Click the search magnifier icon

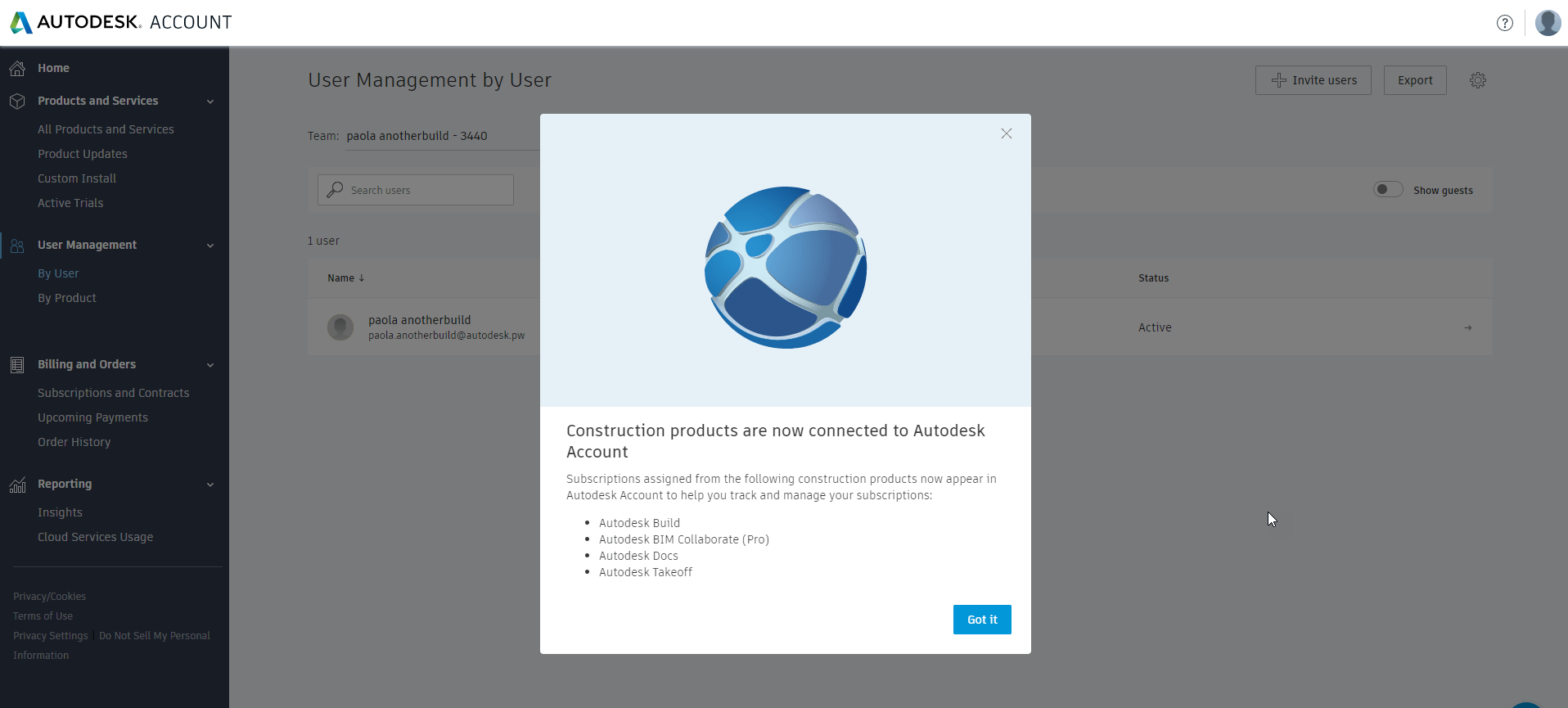pos(335,190)
